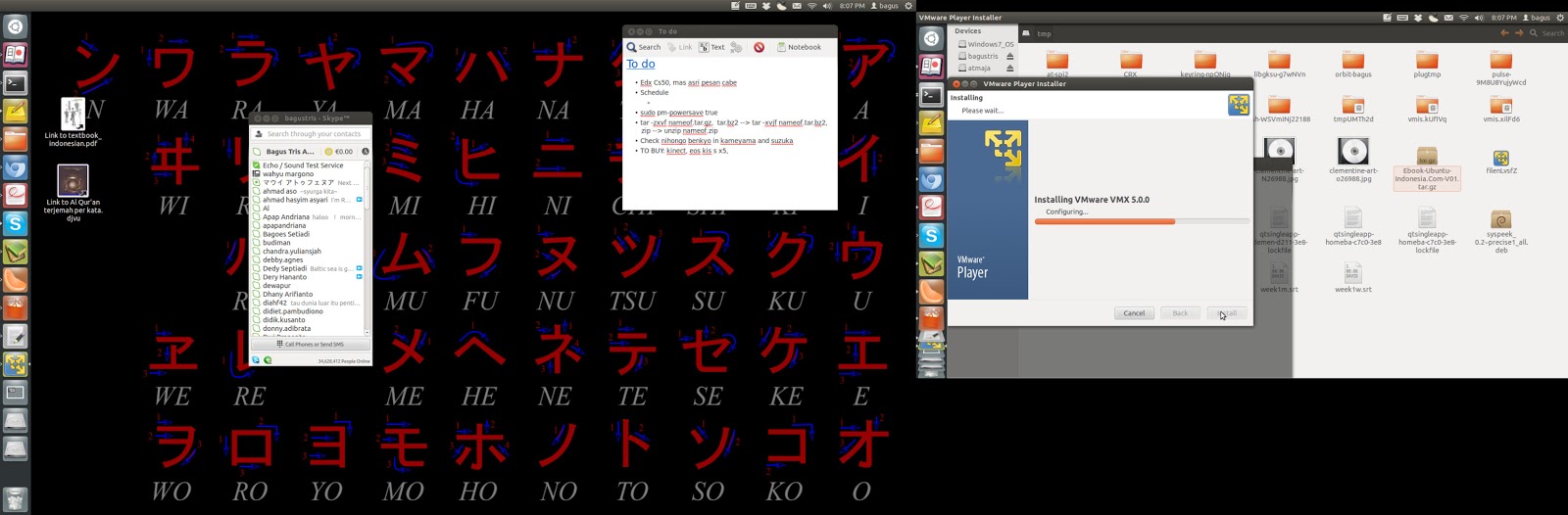
Task: Open Link to Al Qur'an djvu desktop file
Action: click(73, 192)
